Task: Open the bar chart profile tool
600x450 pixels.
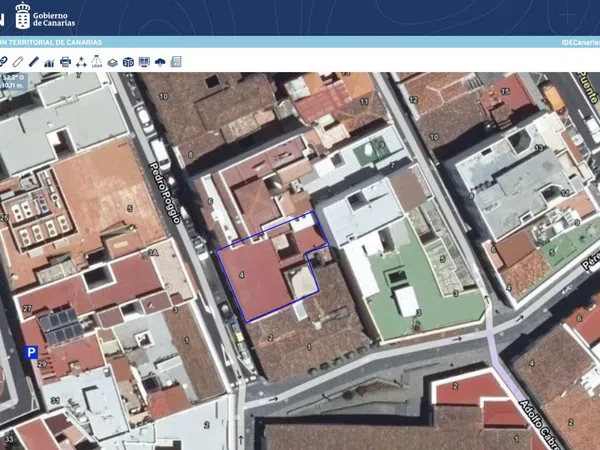Action: (49, 62)
